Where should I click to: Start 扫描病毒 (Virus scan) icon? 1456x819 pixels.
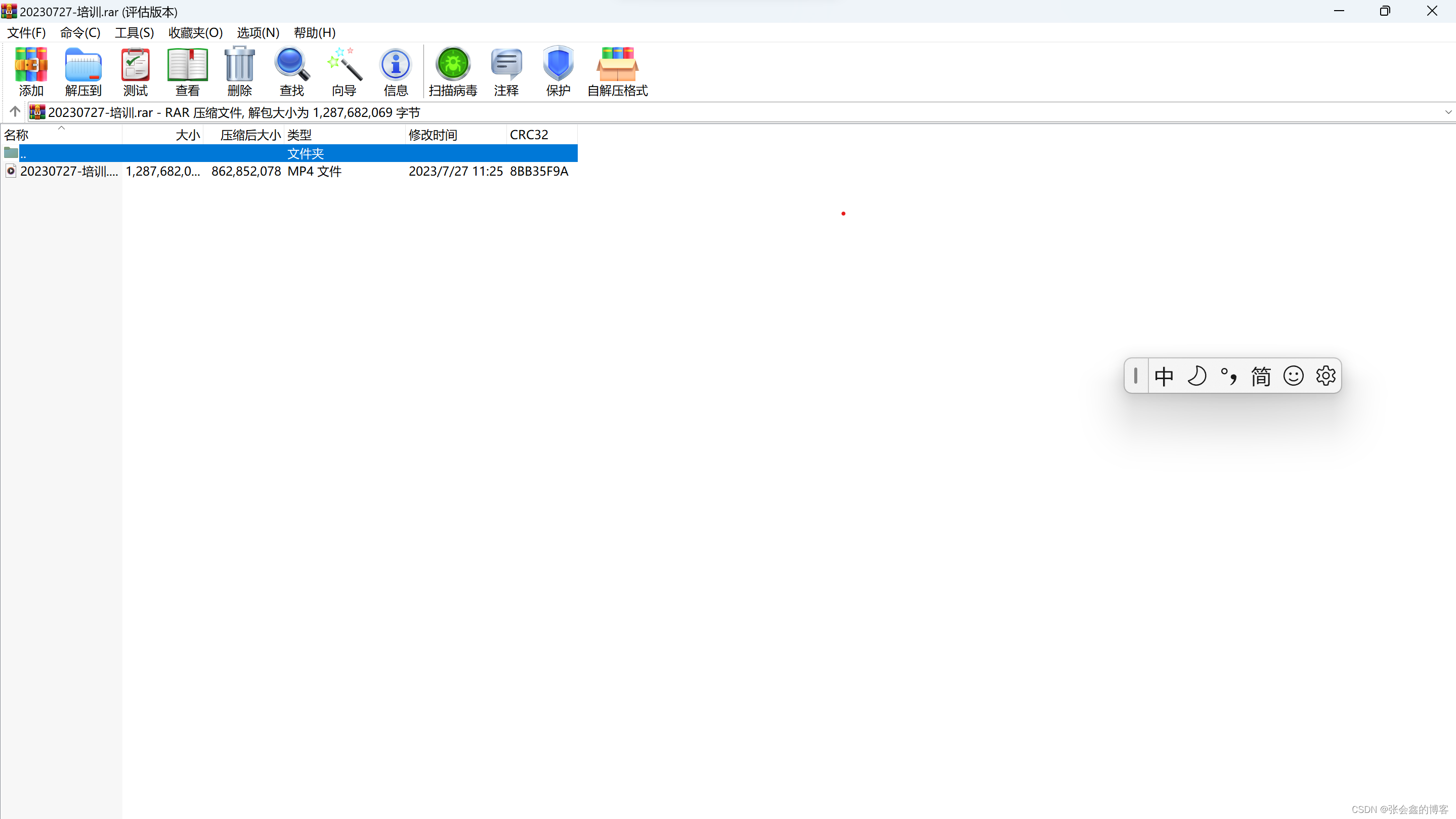click(453, 72)
